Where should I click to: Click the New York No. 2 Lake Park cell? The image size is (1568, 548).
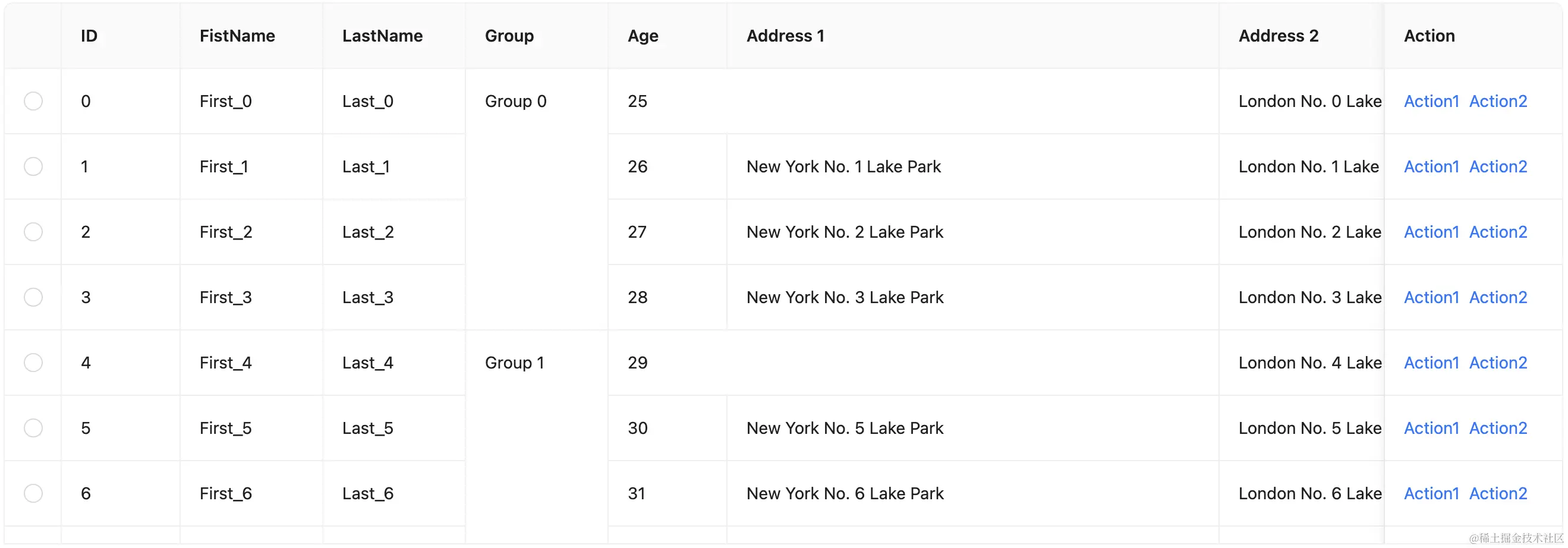pyautogui.click(x=972, y=232)
